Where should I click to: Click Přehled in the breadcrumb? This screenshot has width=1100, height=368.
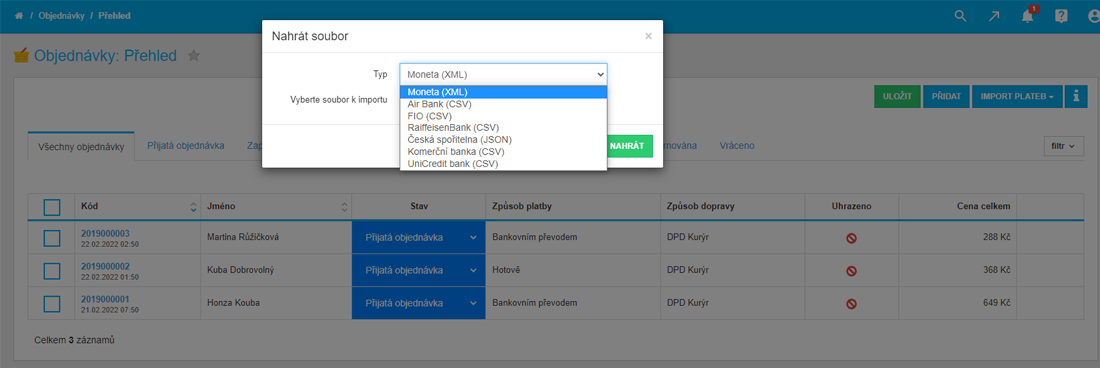(x=115, y=15)
